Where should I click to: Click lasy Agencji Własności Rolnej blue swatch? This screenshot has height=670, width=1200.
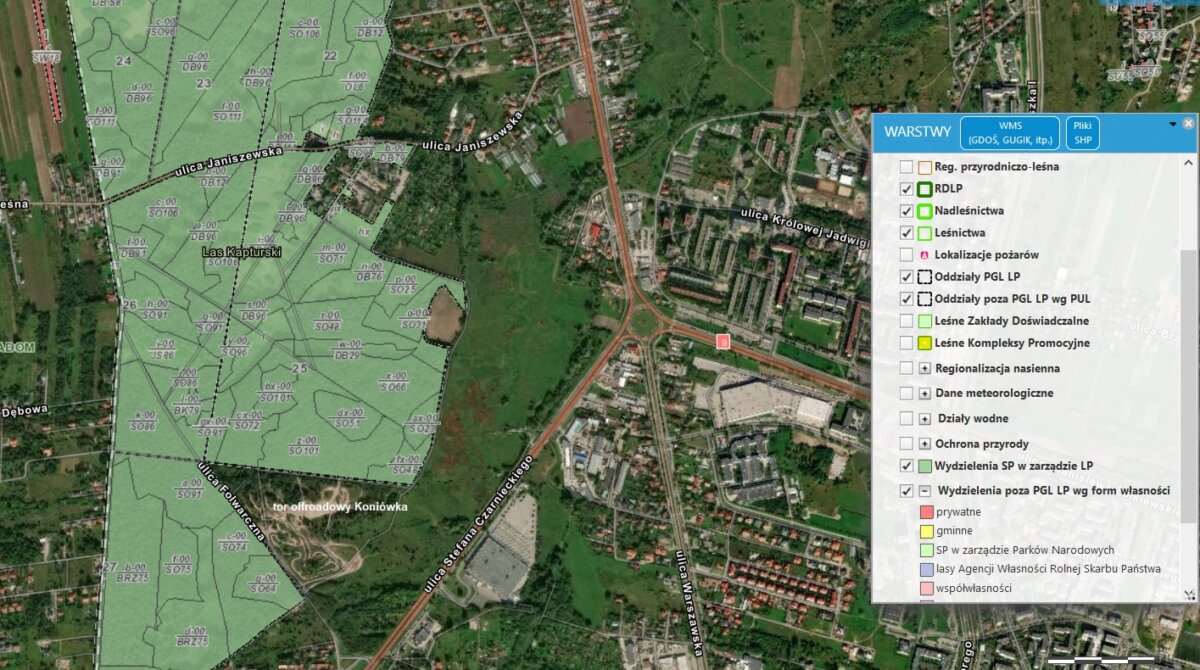[x=925, y=569]
